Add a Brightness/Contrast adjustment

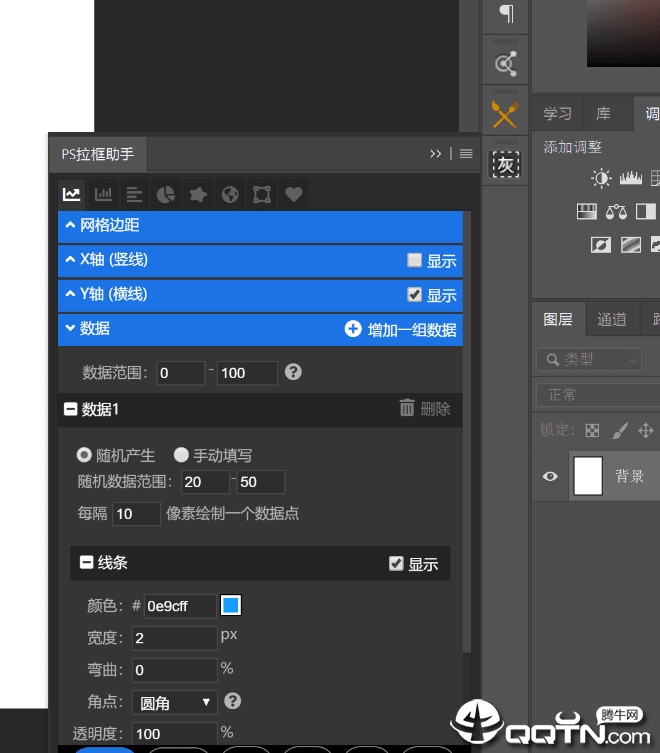pos(601,178)
